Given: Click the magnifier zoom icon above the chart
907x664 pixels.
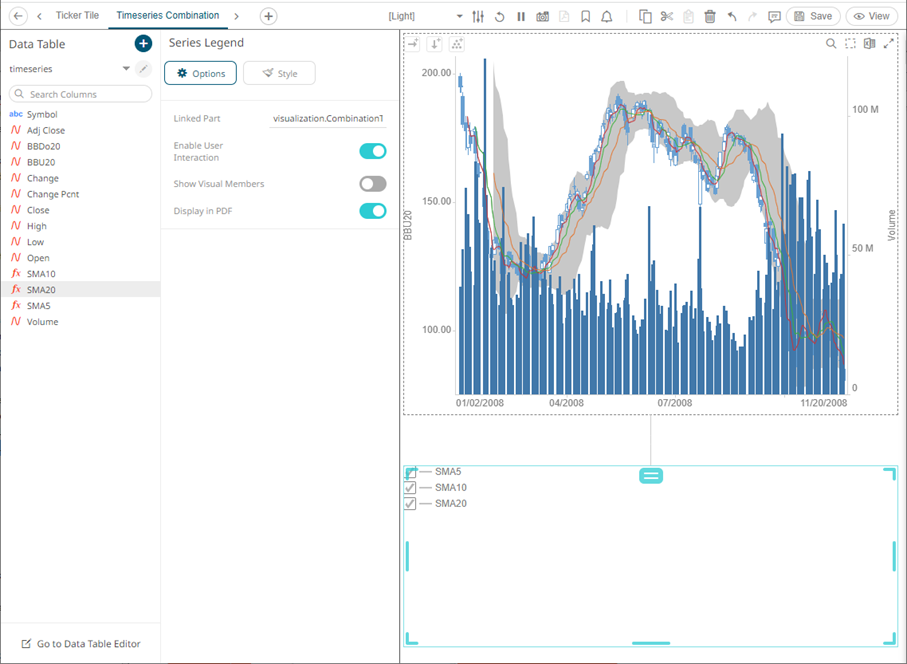Looking at the screenshot, I should (831, 44).
